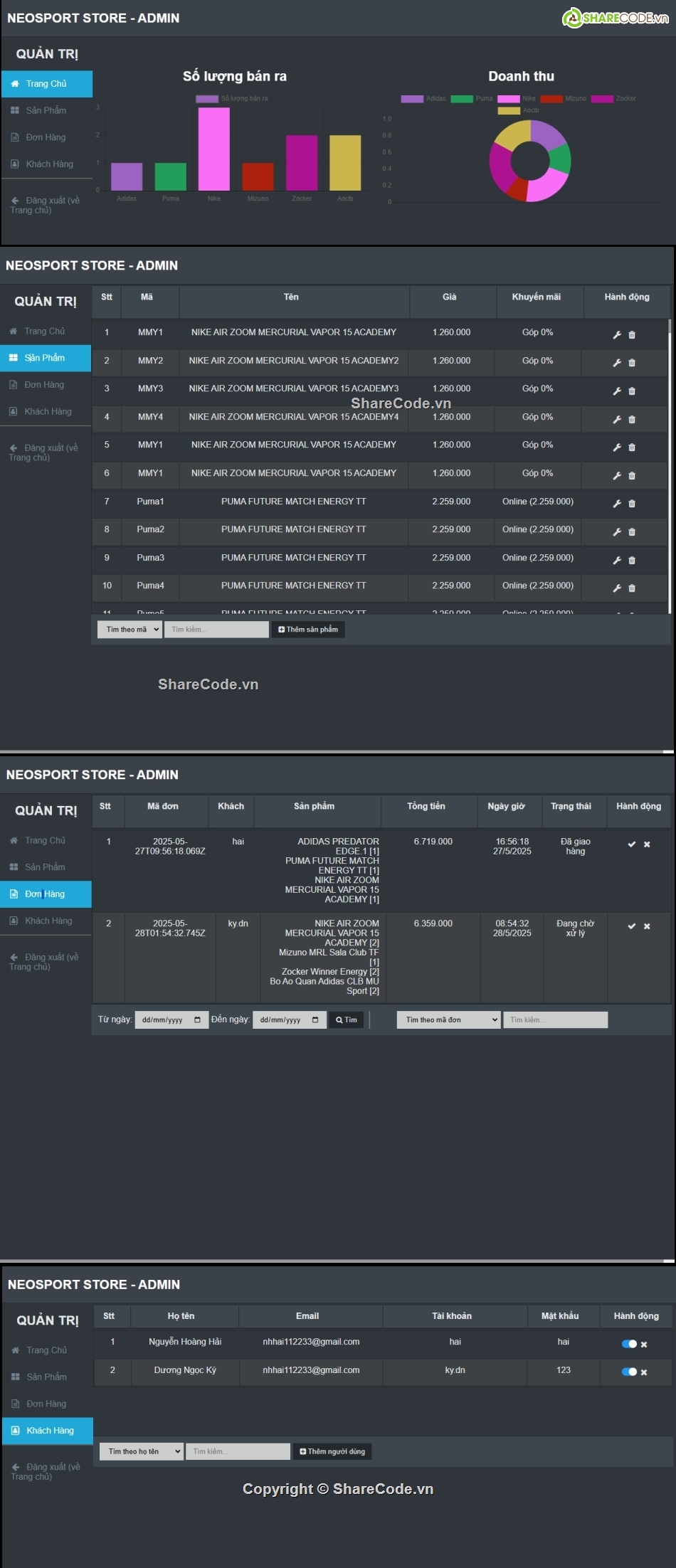Delete product row 1 MMY1 with trash icon
676x1568 pixels.
pyautogui.click(x=632, y=335)
